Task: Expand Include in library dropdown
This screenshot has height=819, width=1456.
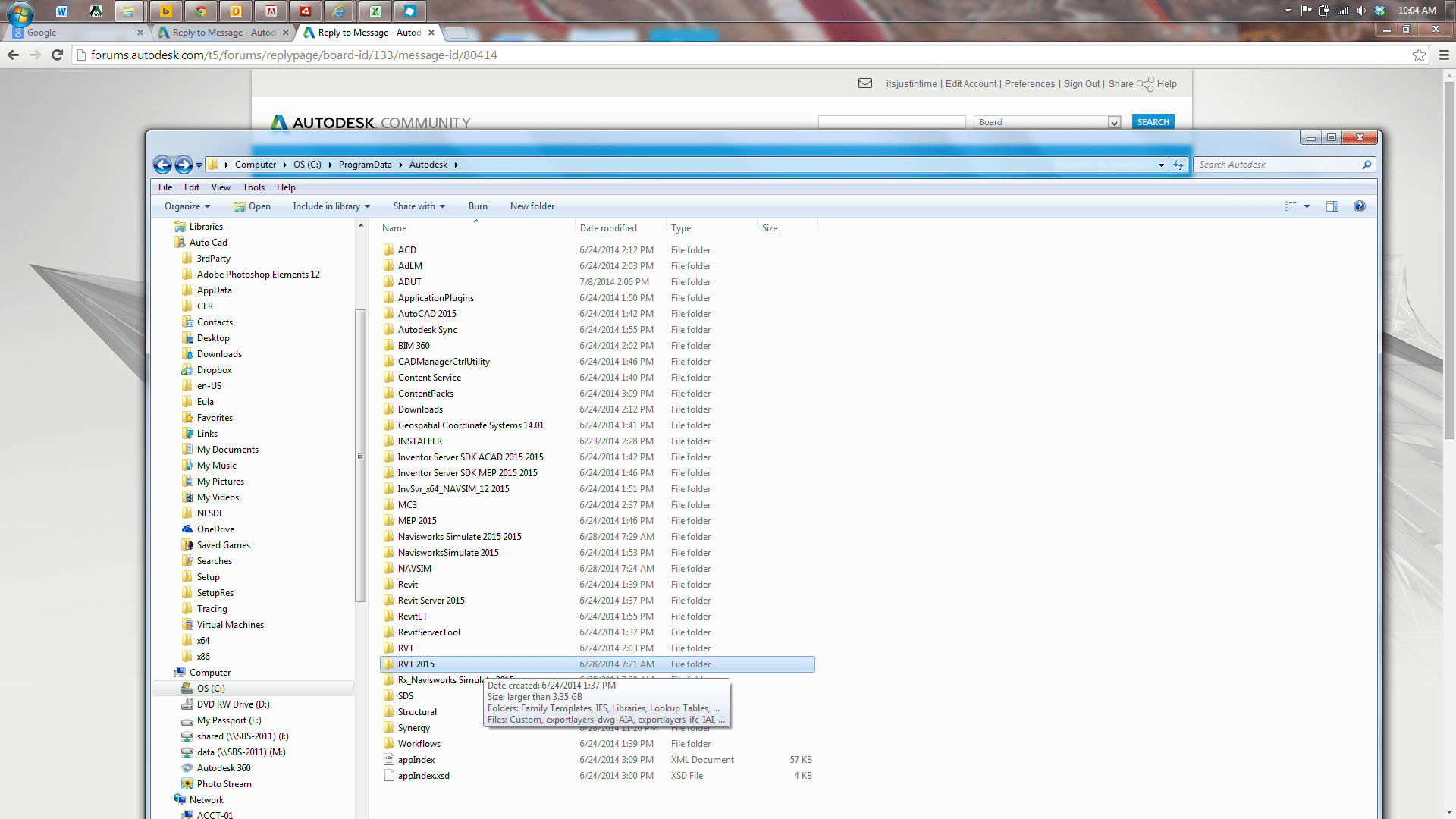Action: click(x=331, y=206)
